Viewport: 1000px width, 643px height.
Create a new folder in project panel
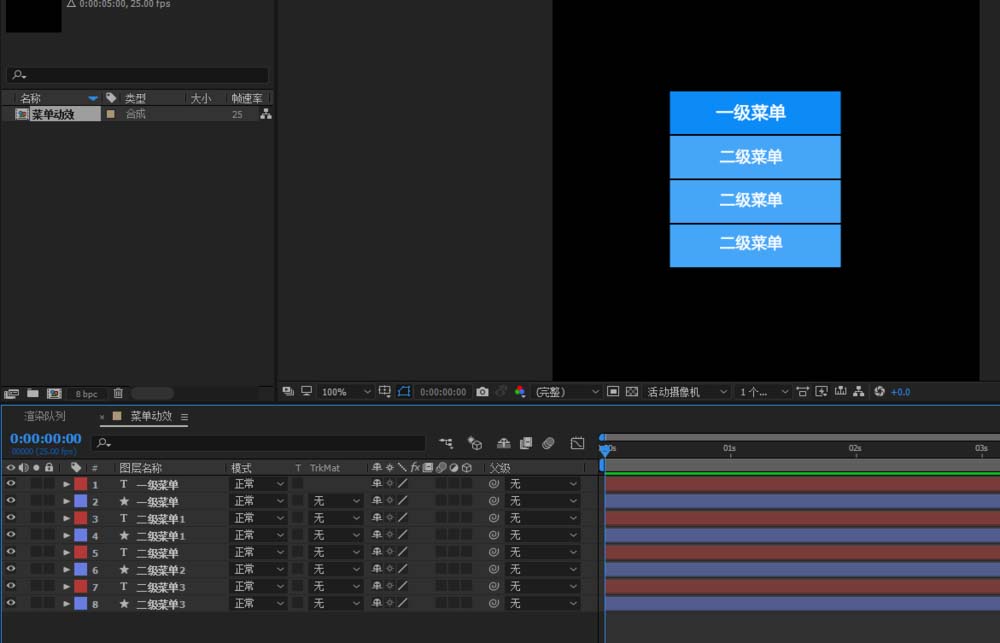point(33,394)
